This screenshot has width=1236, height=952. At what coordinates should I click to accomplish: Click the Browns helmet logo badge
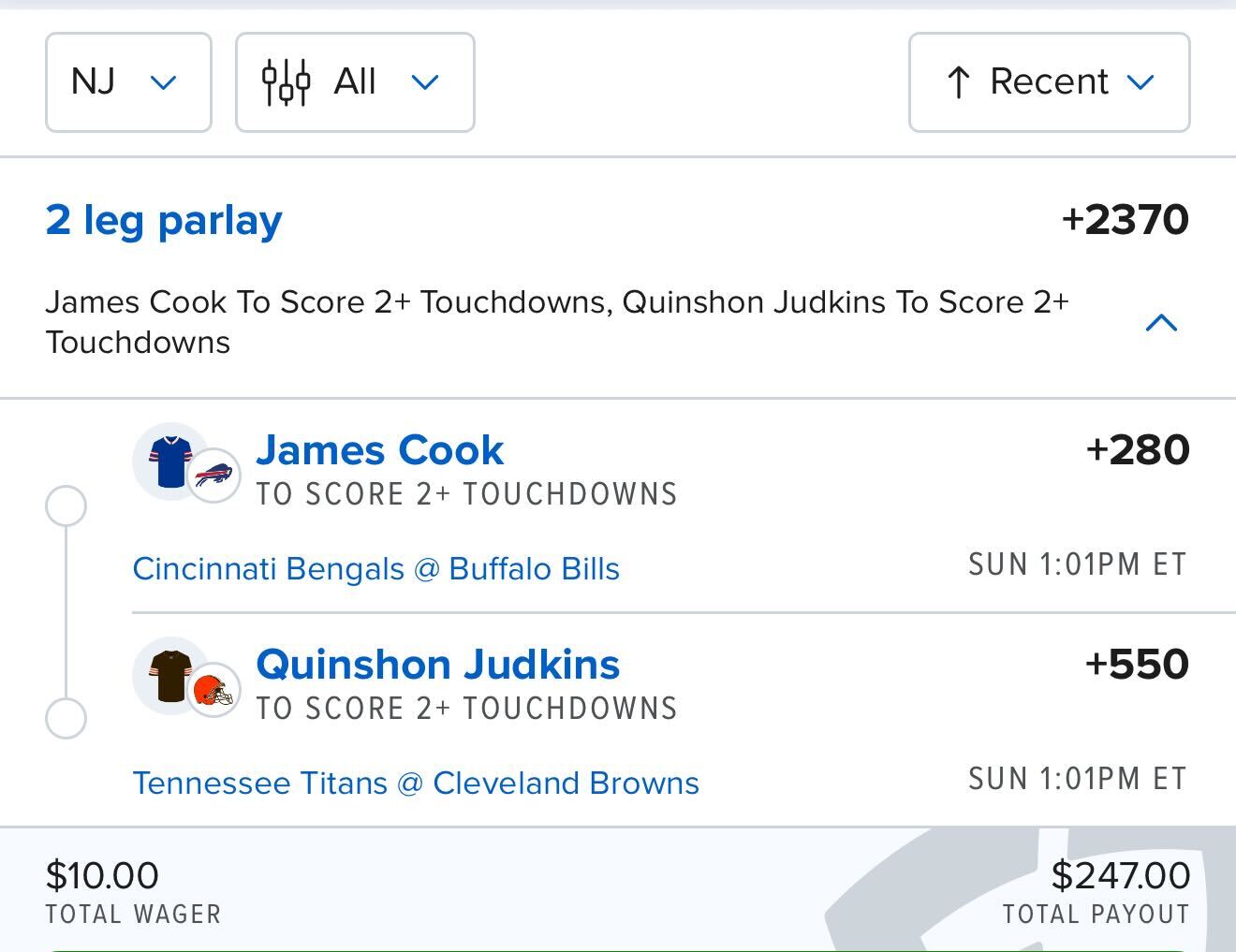point(213,692)
